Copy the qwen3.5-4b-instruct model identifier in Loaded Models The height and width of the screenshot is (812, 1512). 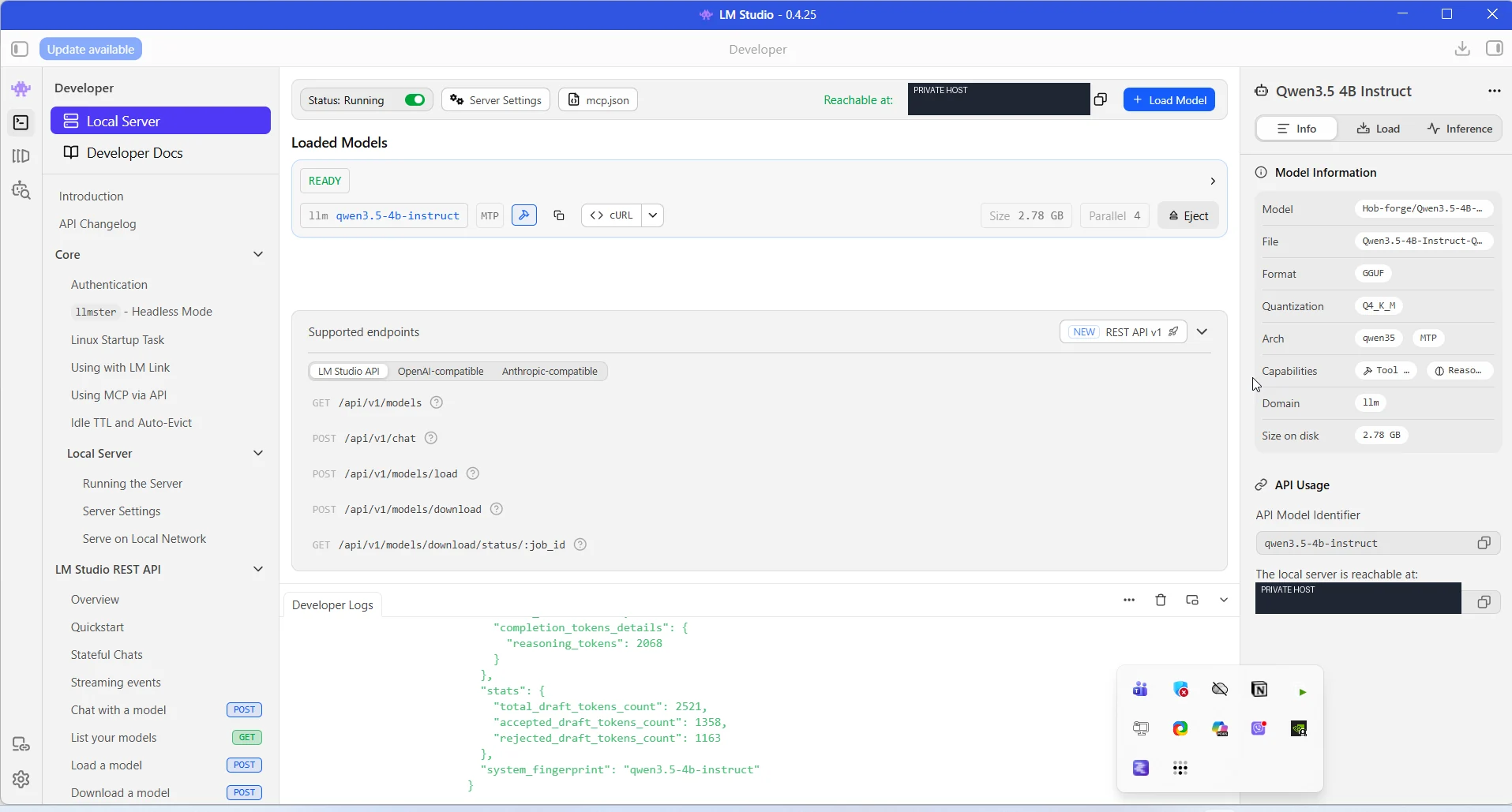(x=559, y=215)
